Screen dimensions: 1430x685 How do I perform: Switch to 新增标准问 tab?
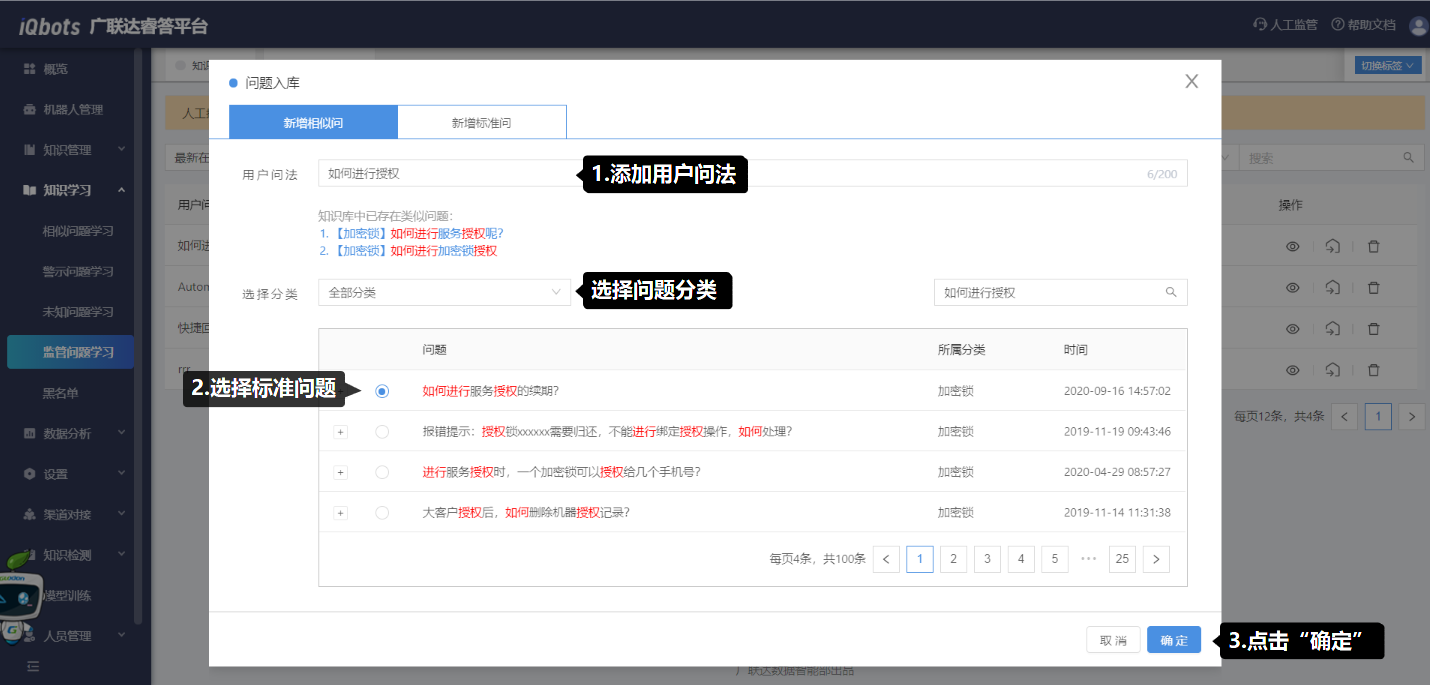pyautogui.click(x=482, y=123)
